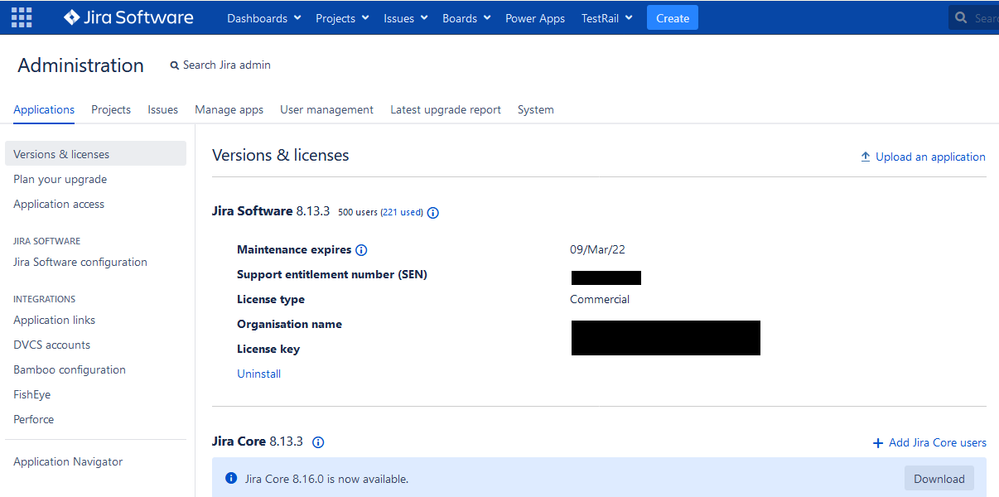Switch to the Projects admin tab
Screen dimensions: 999x497
click(x=111, y=110)
